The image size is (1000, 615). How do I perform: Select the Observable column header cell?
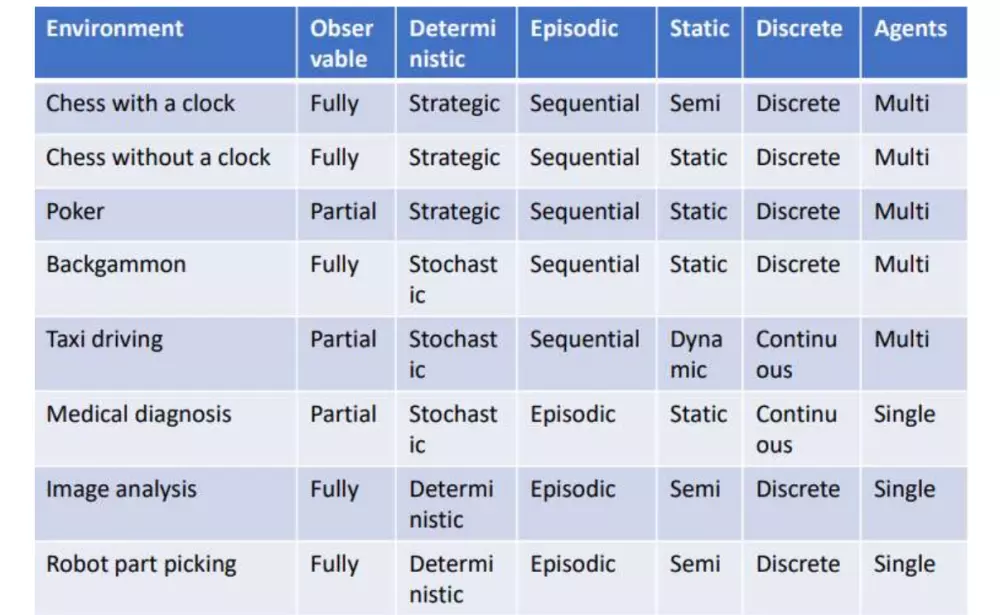pos(342,43)
